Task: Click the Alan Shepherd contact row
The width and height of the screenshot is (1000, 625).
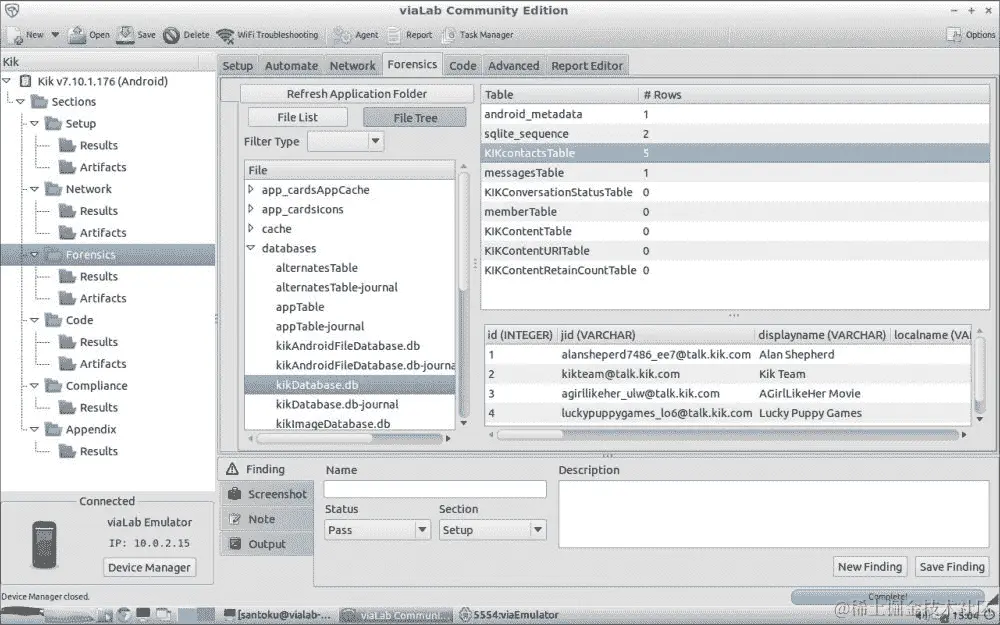Action: click(x=728, y=355)
